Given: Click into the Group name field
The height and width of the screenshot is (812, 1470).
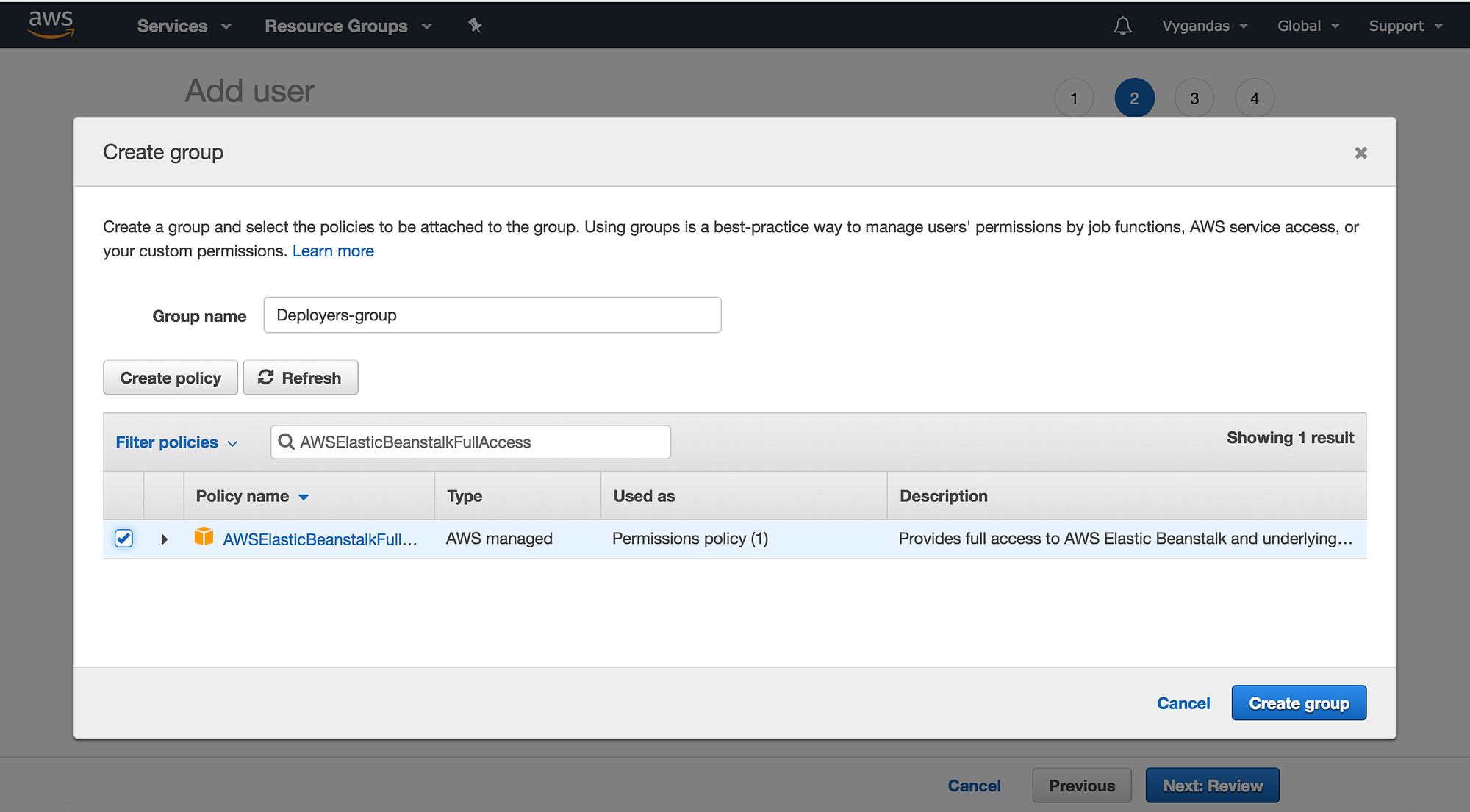Looking at the screenshot, I should coord(492,315).
